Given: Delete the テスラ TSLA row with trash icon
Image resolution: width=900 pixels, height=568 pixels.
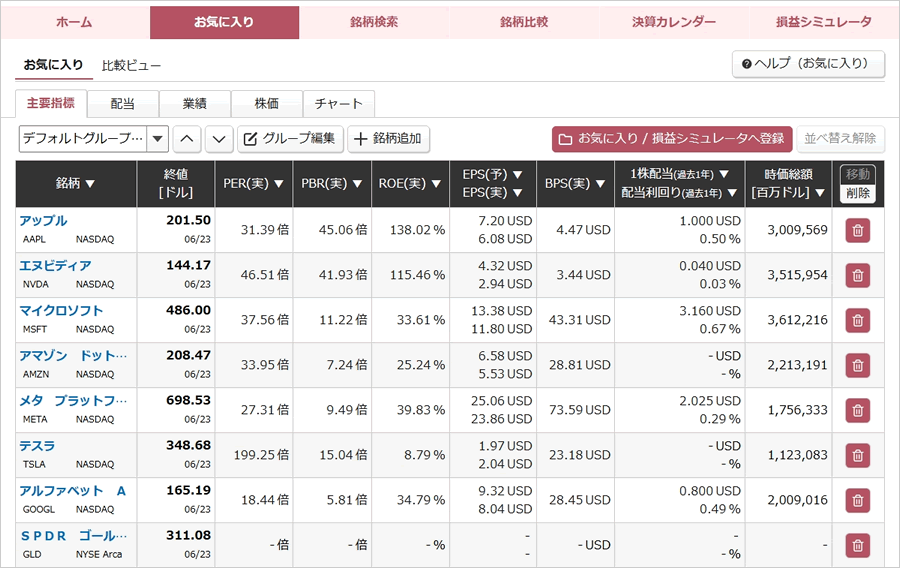Looking at the screenshot, I should click(x=858, y=455).
